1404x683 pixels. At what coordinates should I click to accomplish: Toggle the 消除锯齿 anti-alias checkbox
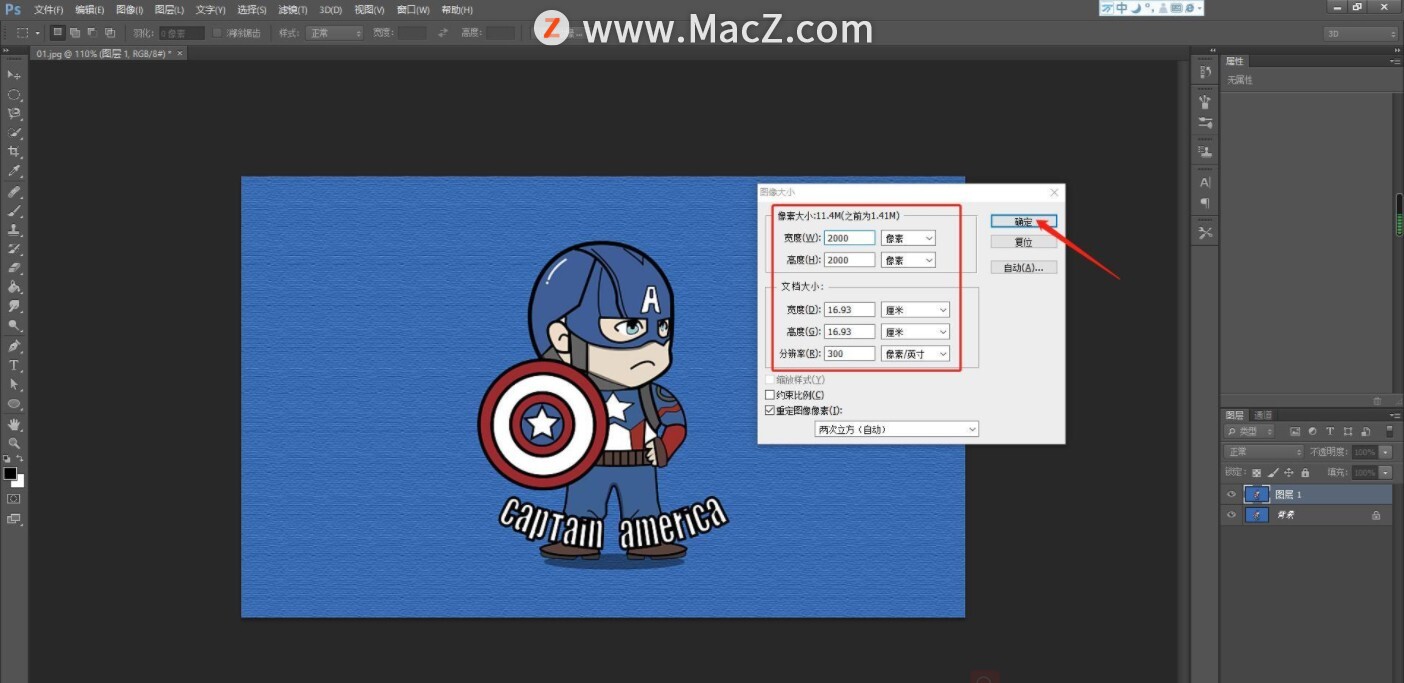click(218, 33)
